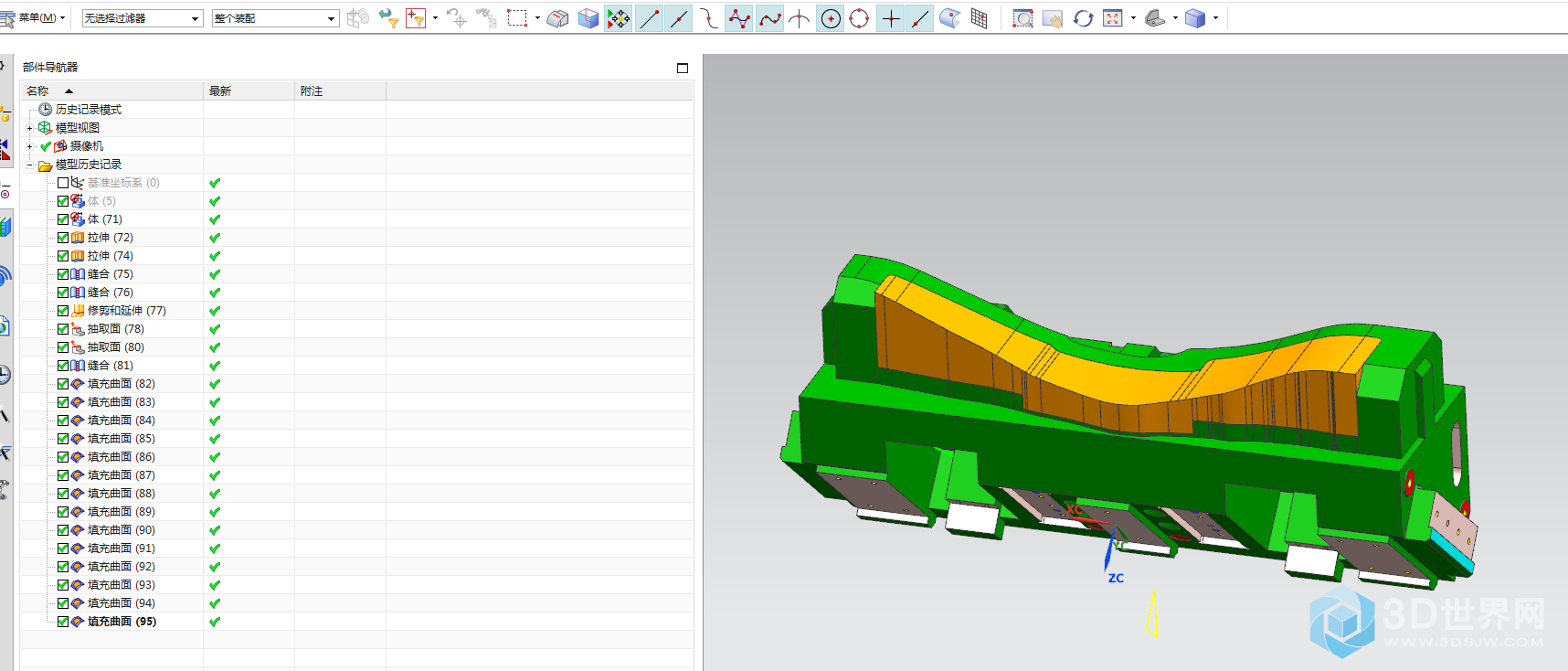Open the arrow beside the red-framed filter icon
The width and height of the screenshot is (1568, 671).
coord(435,18)
